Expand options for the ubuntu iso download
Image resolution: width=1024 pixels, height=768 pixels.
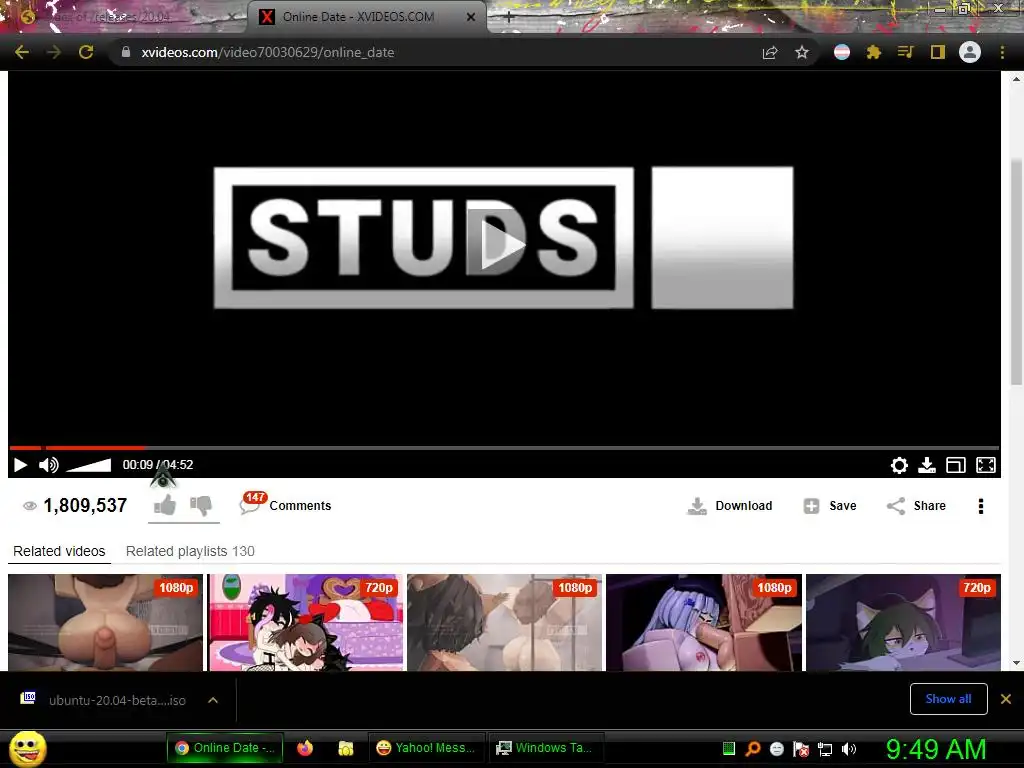coord(213,700)
